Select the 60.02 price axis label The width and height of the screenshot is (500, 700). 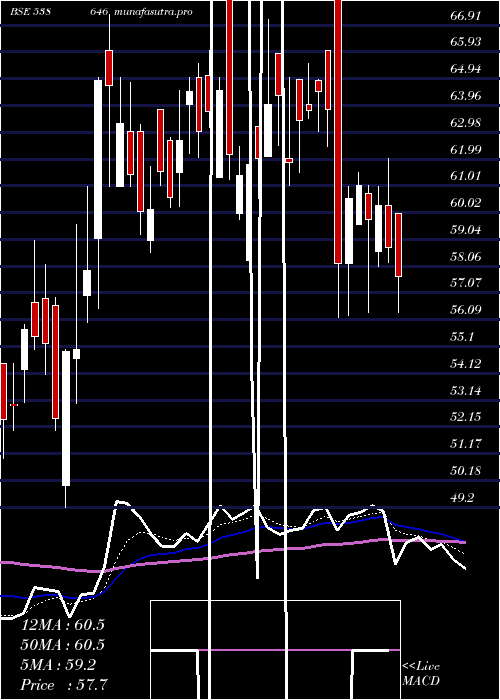(466, 203)
